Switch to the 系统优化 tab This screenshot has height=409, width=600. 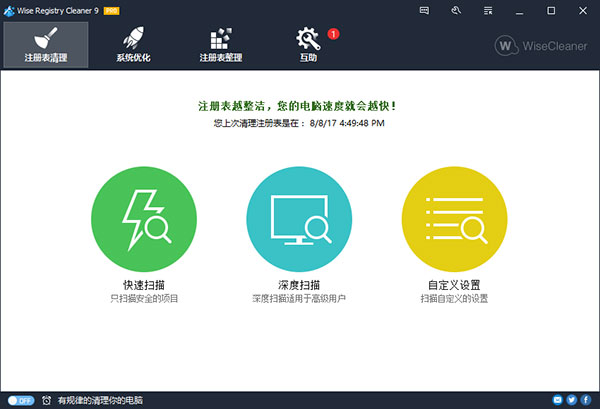click(133, 43)
